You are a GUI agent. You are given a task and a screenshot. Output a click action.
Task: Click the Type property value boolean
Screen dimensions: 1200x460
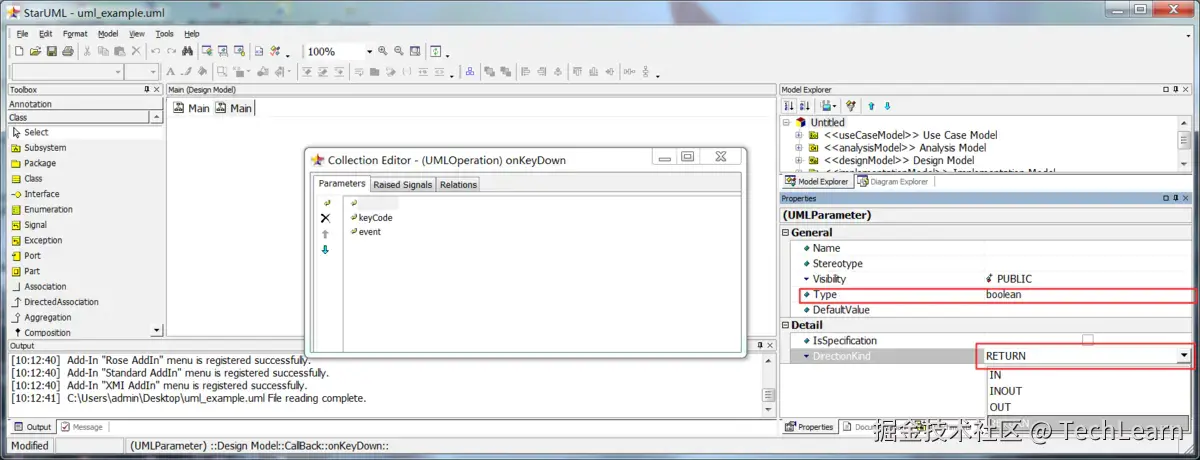click(x=1088, y=295)
